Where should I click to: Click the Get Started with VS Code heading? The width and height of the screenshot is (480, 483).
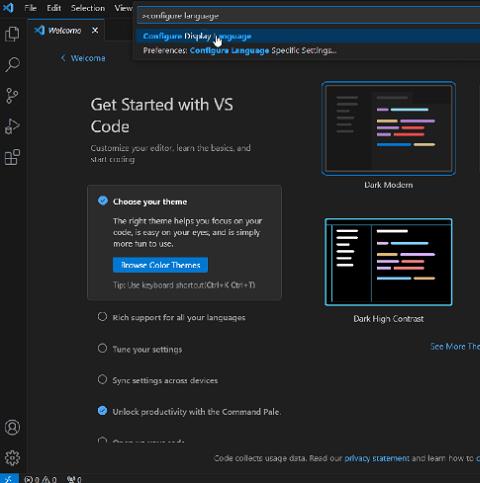(x=162, y=115)
